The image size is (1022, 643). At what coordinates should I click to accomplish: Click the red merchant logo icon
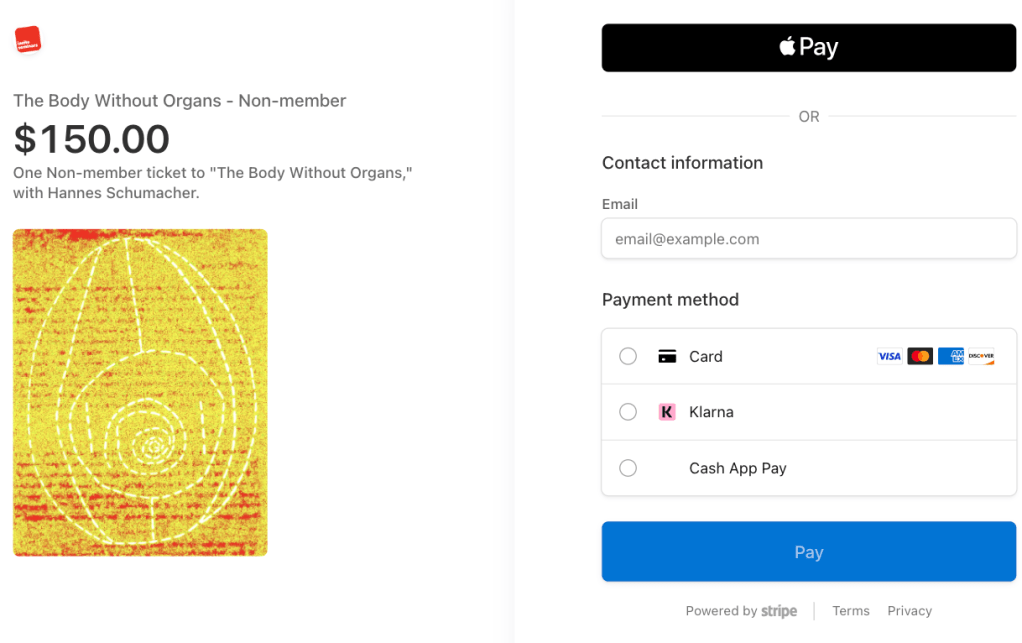(x=28, y=40)
